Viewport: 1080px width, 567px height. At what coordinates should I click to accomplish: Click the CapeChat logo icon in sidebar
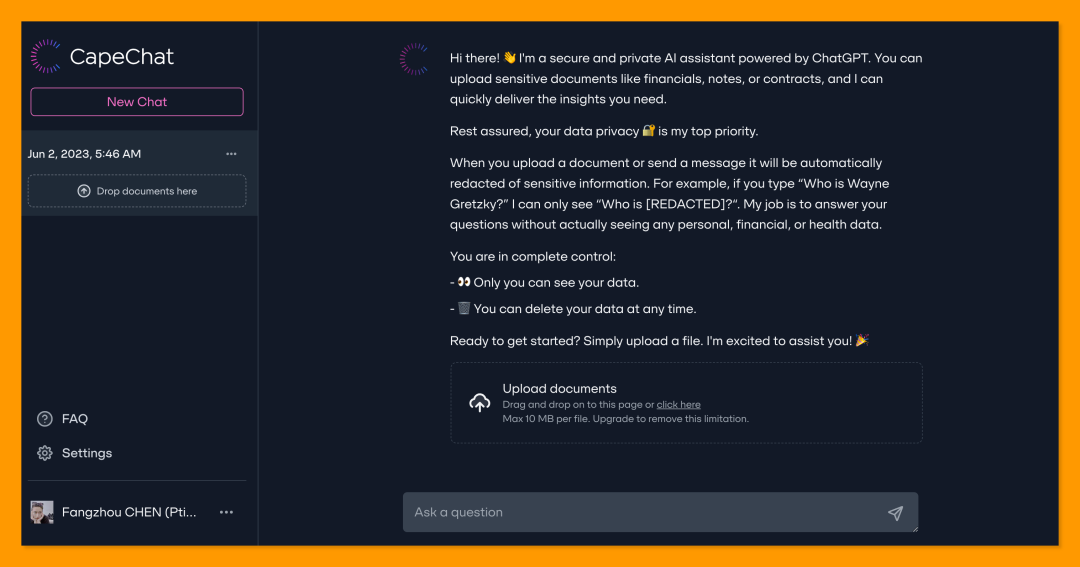46,56
